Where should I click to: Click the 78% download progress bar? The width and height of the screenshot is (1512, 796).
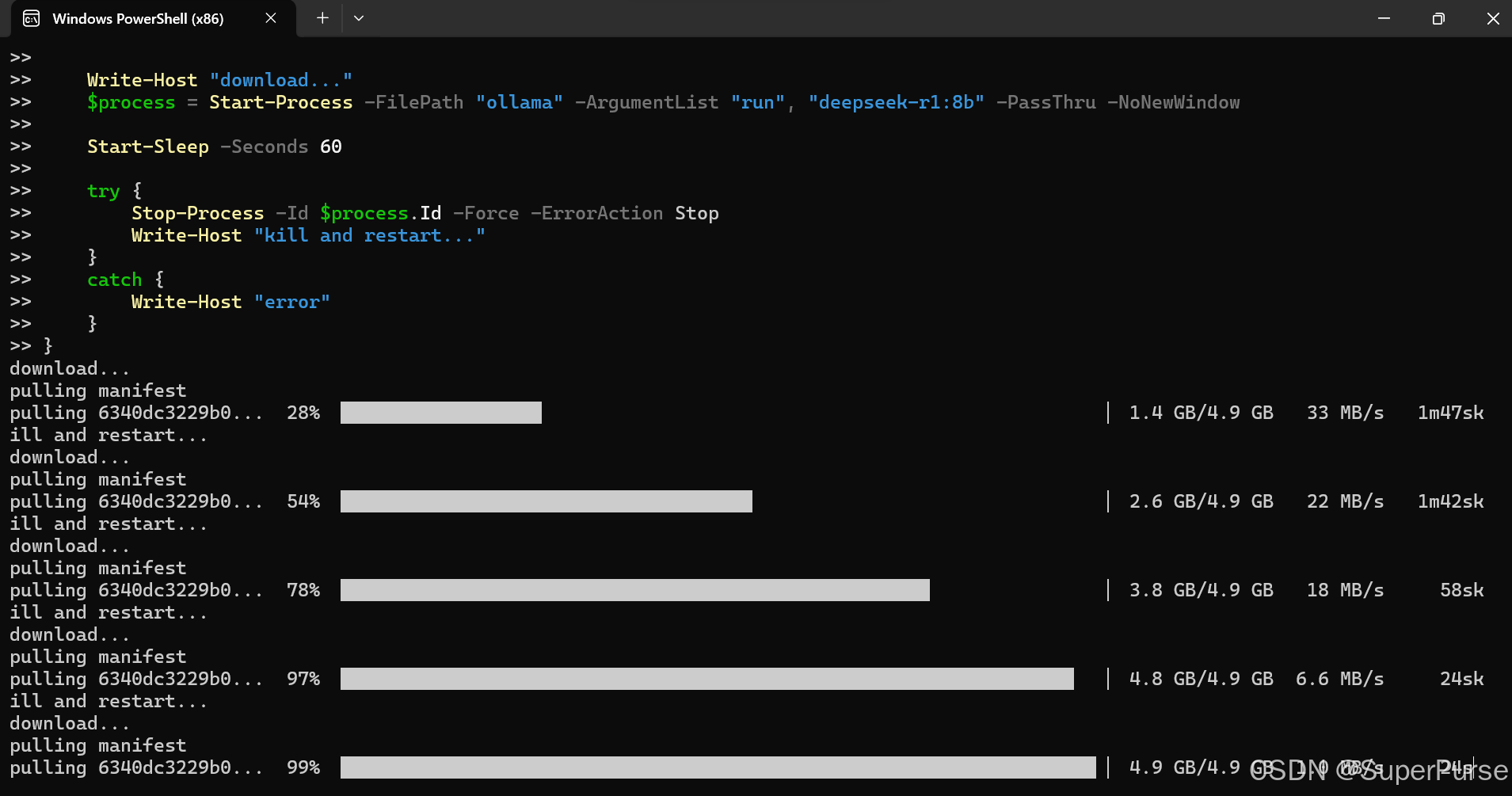coord(635,590)
